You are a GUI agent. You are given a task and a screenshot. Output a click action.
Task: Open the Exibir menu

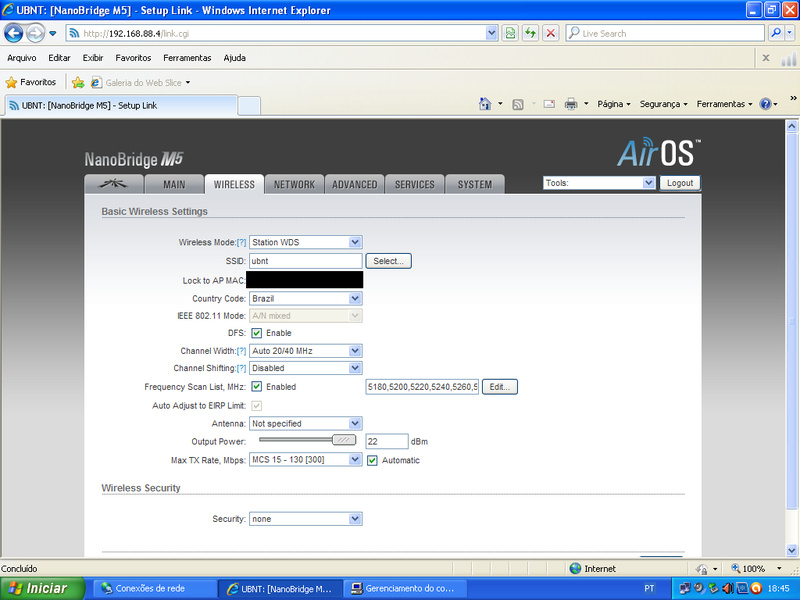pyautogui.click(x=93, y=58)
